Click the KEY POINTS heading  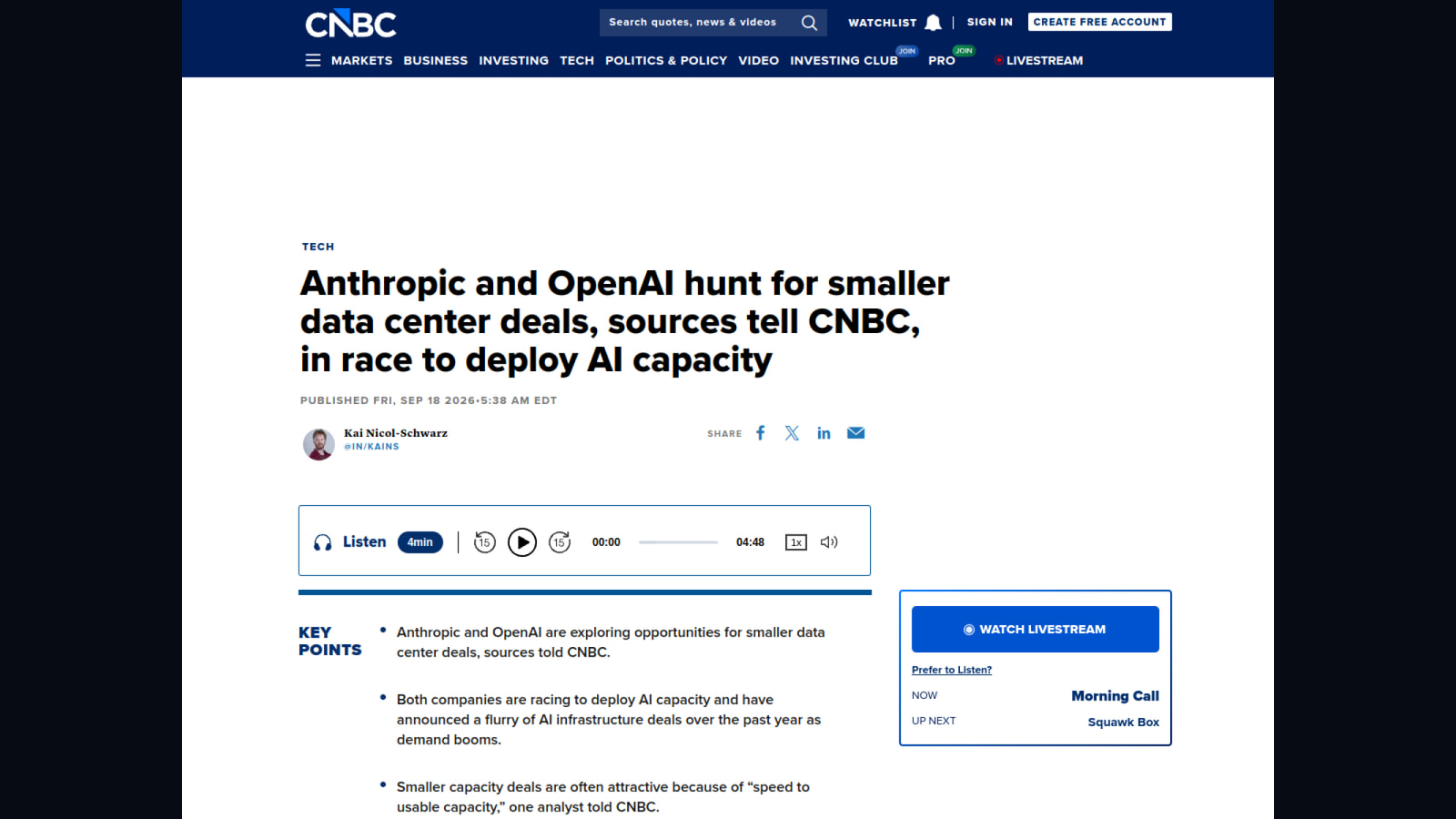click(x=330, y=641)
